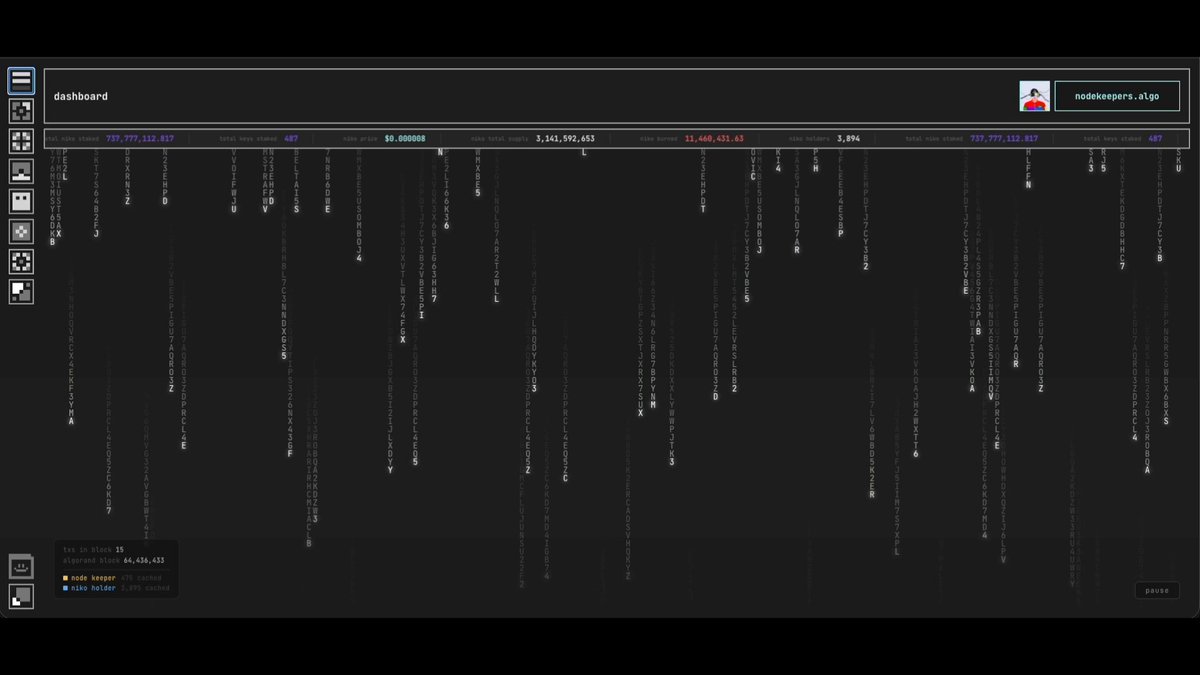Open the smiley face window icon
1200x675 pixels.
[21, 567]
